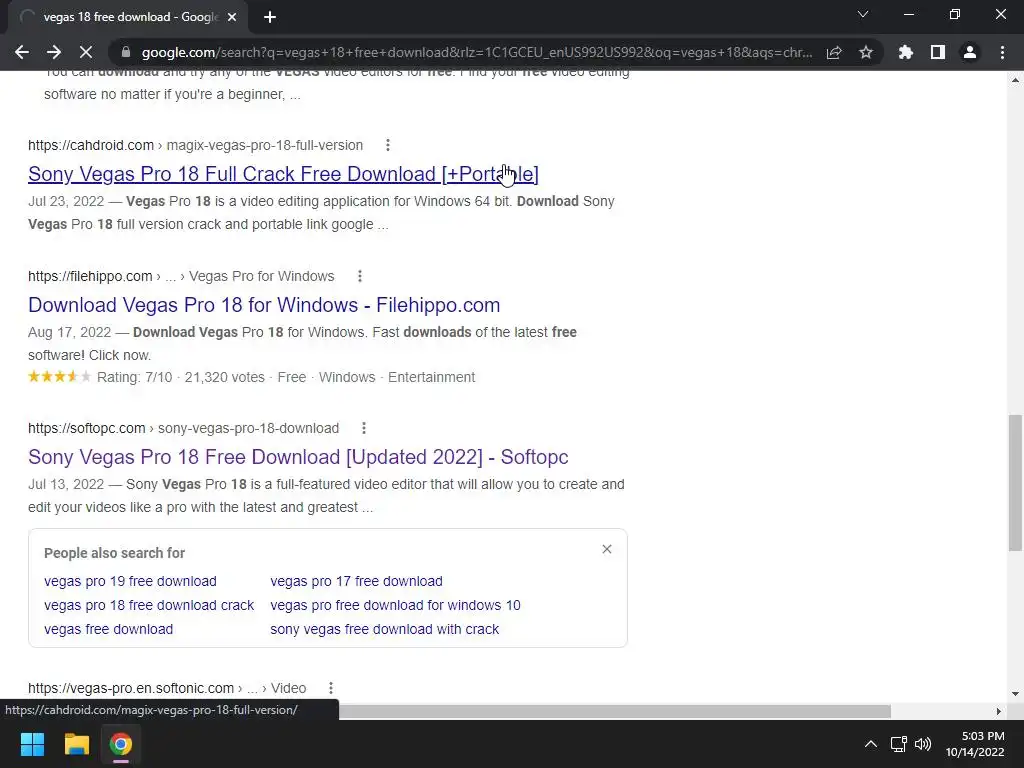
Task: Click the horizontal scrollbar thumb
Action: [615, 711]
